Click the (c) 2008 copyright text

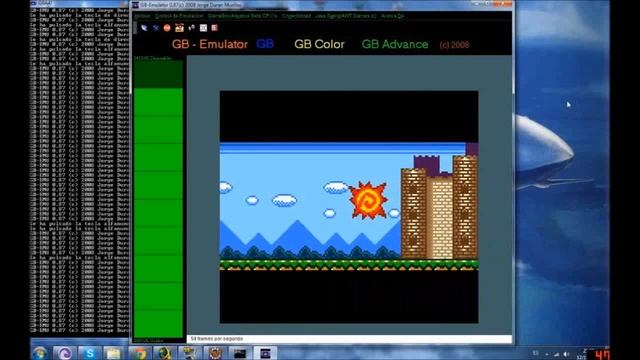click(454, 45)
